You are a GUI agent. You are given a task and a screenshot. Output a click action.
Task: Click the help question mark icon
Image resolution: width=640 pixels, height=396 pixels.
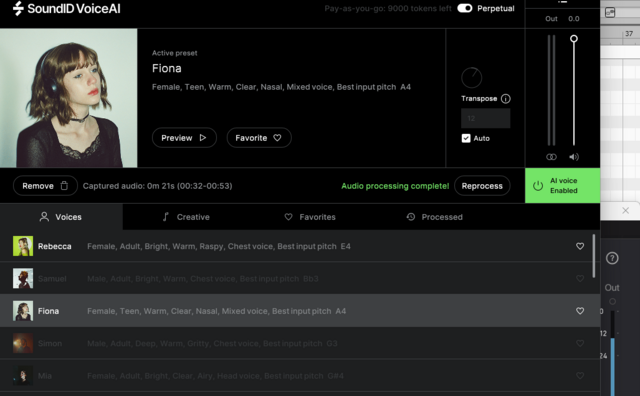pos(612,258)
